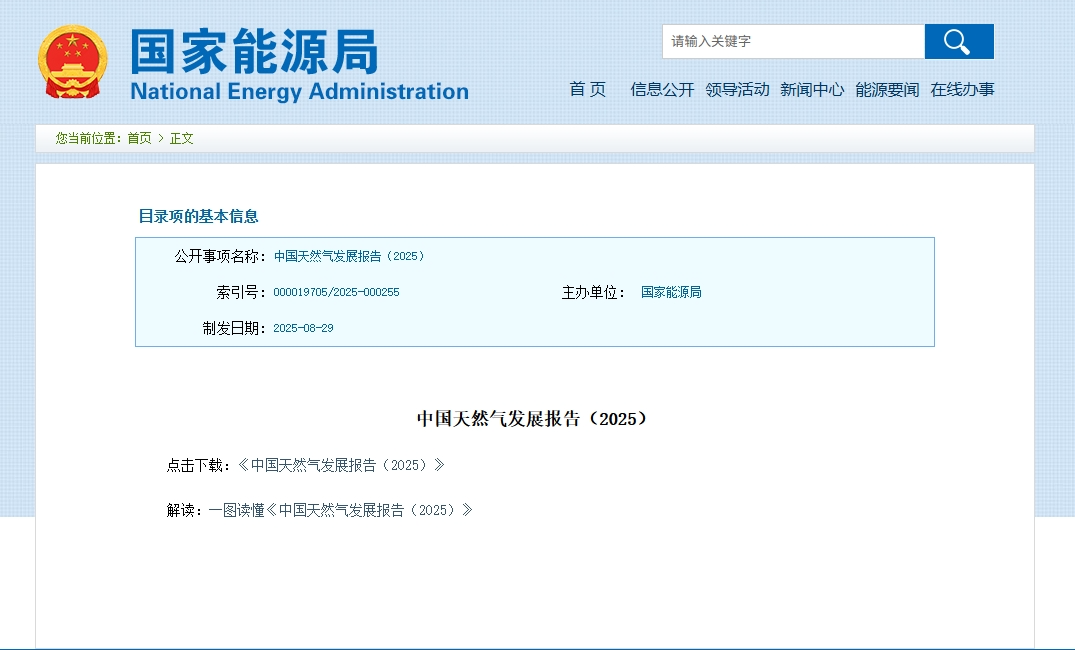Image resolution: width=1075 pixels, height=650 pixels.
Task: Click the national emblem logo
Action: pyautogui.click(x=73, y=62)
